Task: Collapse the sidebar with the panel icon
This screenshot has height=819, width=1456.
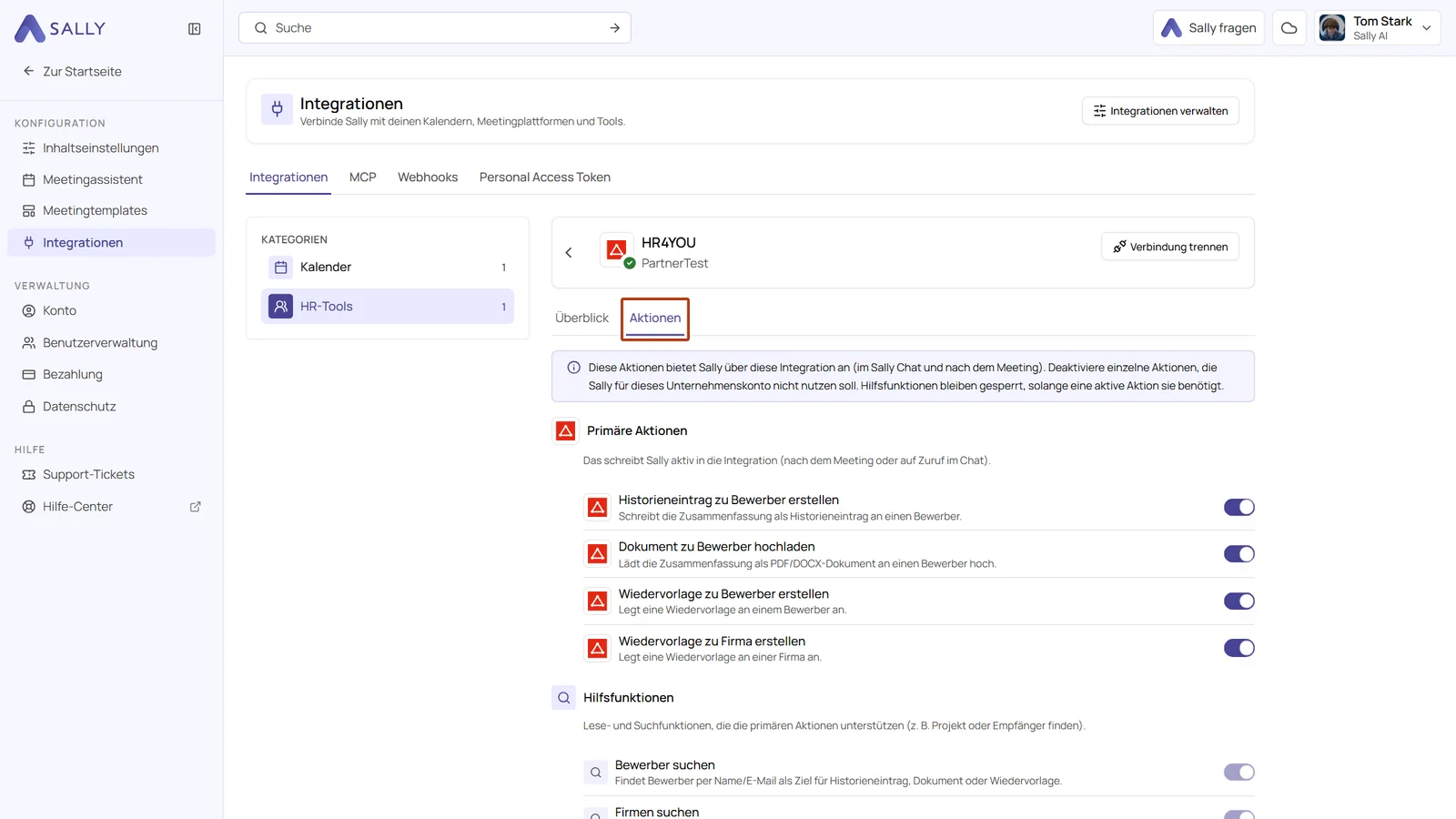Action: click(195, 29)
